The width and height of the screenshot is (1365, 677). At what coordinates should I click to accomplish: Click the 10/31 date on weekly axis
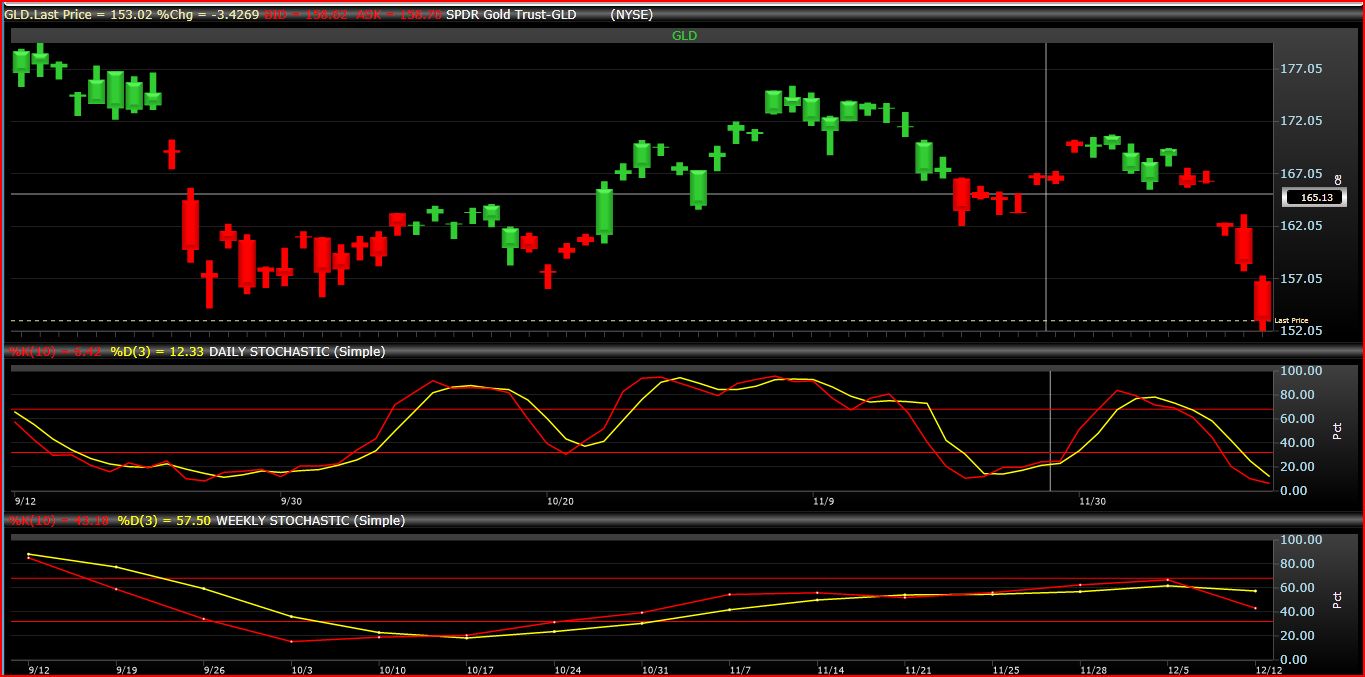655,669
